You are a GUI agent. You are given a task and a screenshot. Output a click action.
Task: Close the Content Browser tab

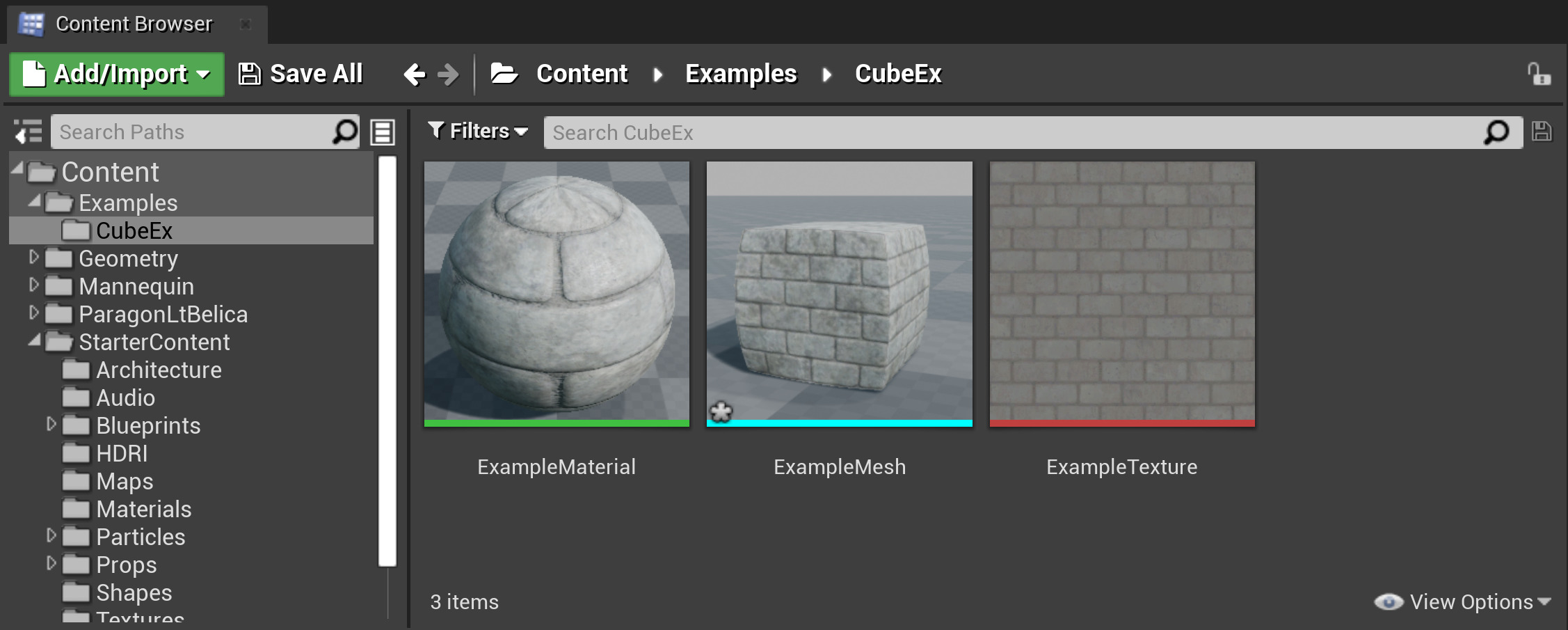[x=245, y=24]
